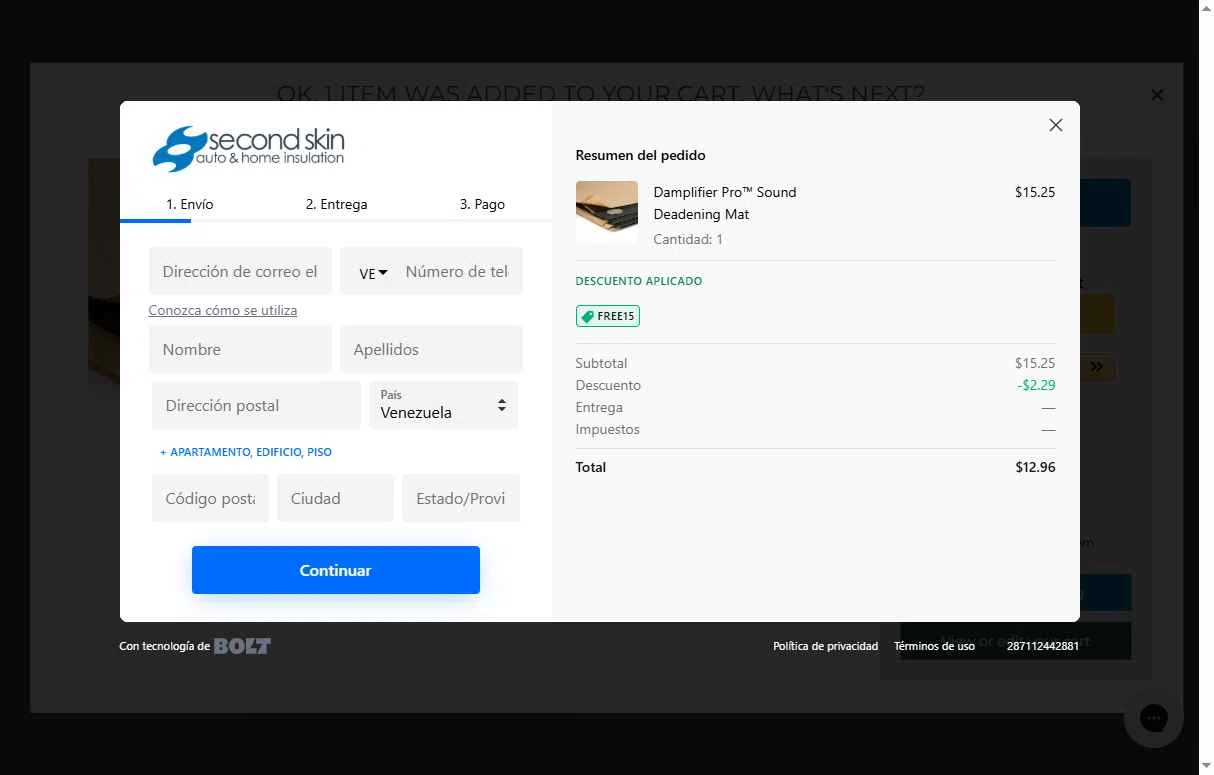
Task: Add Apartamento, Edificio, Piso line
Action: click(x=246, y=452)
